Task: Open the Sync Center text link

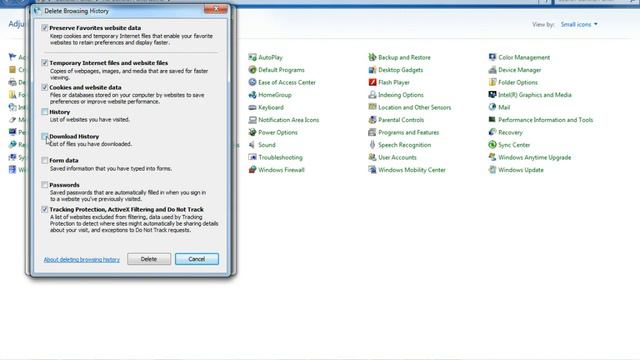Action: [514, 145]
